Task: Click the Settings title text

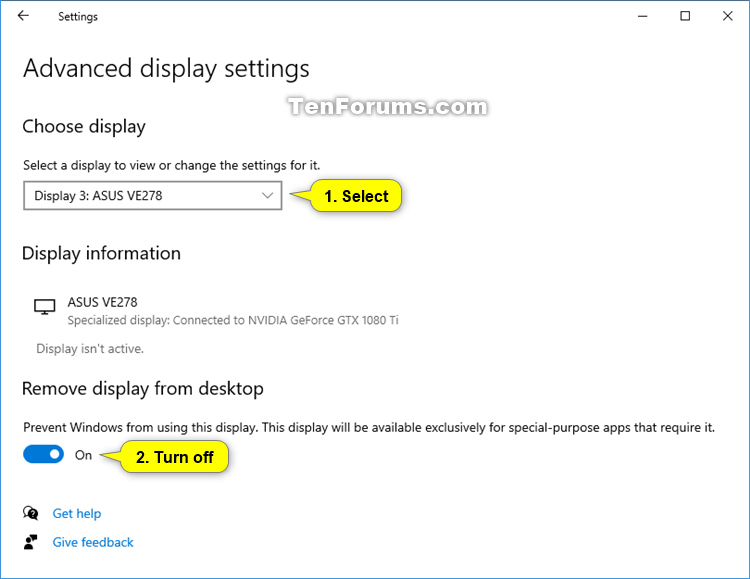Action: click(78, 17)
